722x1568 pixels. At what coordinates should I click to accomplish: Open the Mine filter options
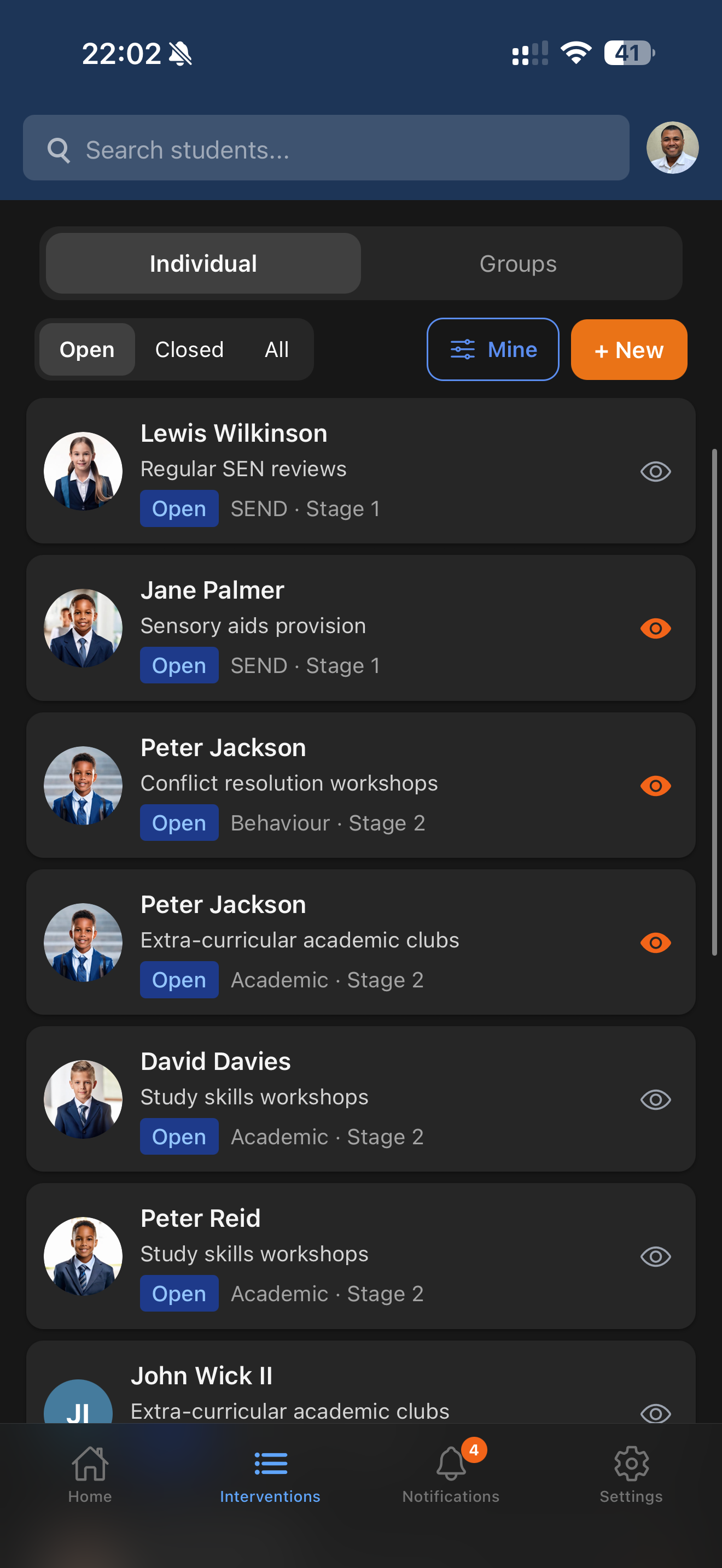[492, 349]
